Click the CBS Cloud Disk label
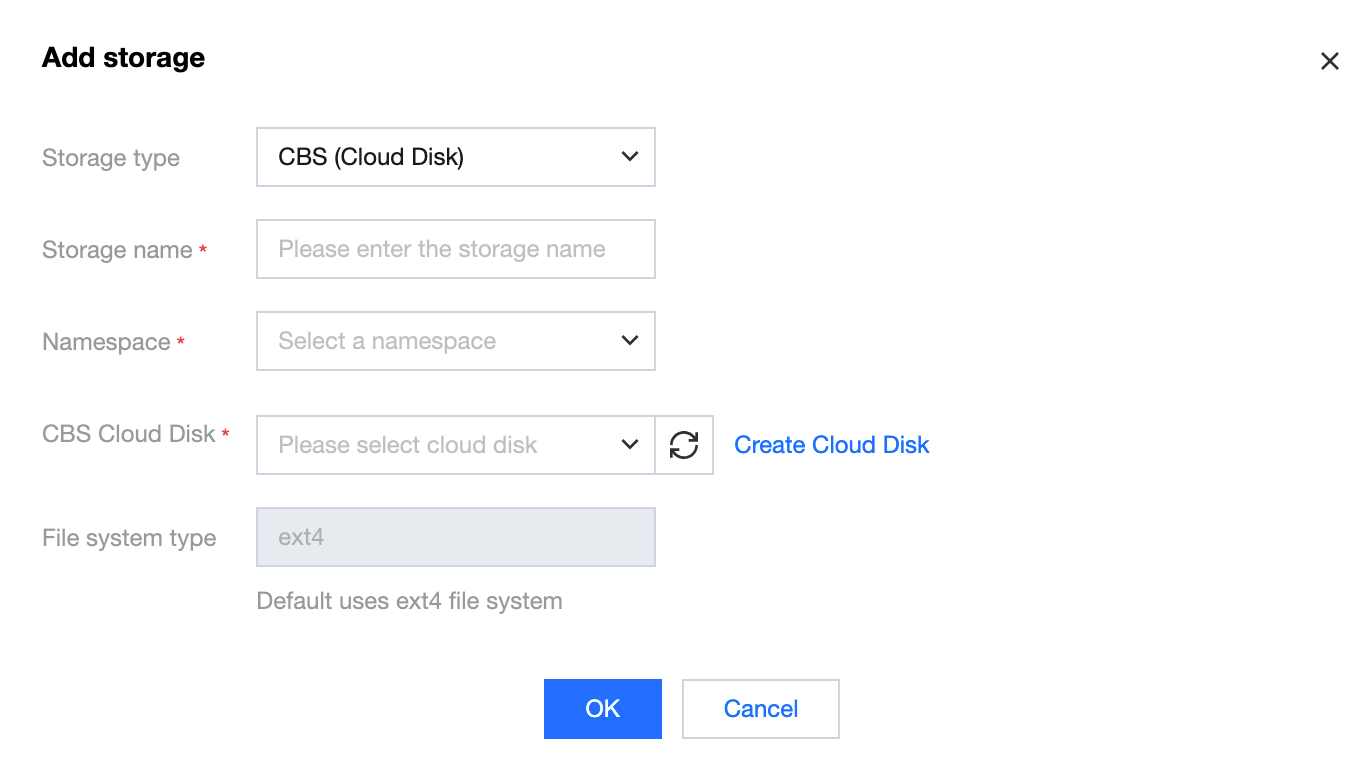1372x774 pixels. click(129, 434)
